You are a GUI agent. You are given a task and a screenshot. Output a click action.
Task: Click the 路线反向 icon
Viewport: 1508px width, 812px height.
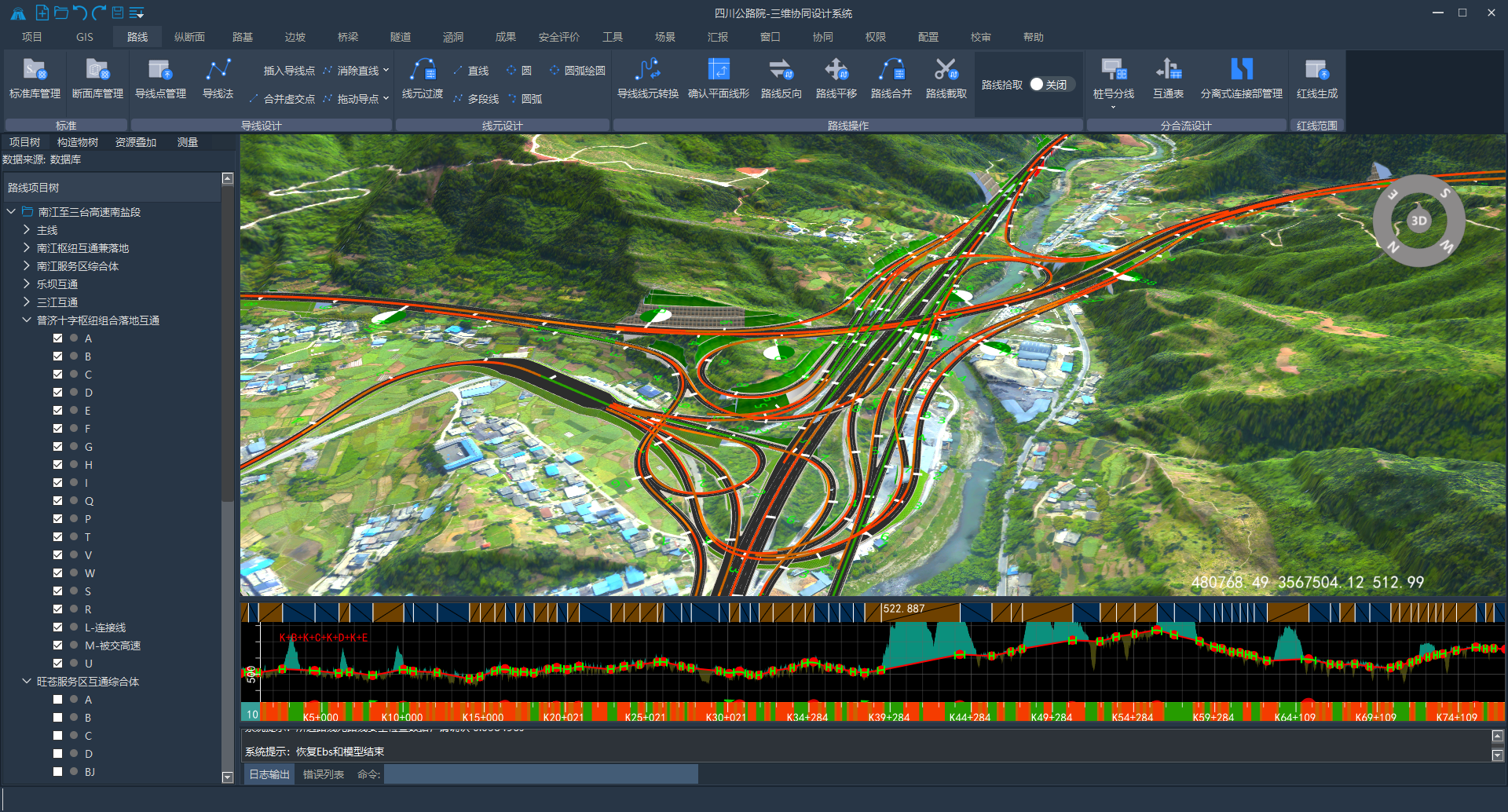(x=781, y=79)
